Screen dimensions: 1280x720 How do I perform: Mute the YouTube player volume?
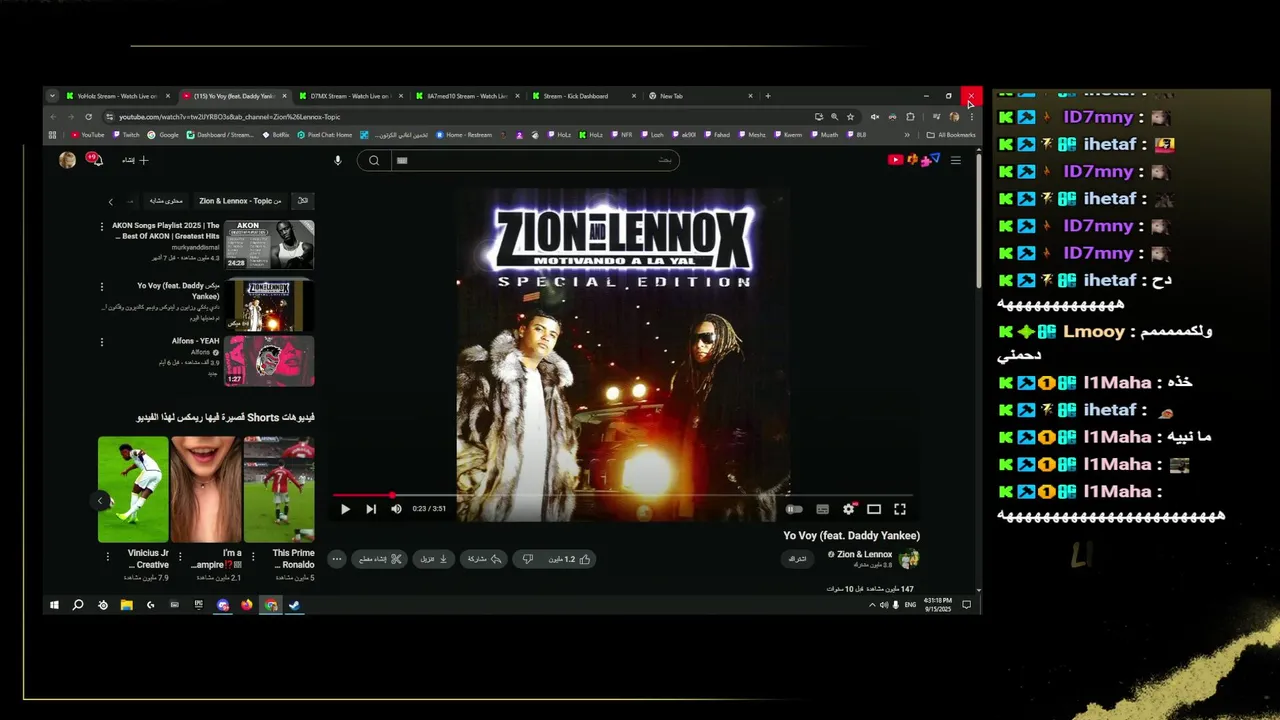coord(396,509)
